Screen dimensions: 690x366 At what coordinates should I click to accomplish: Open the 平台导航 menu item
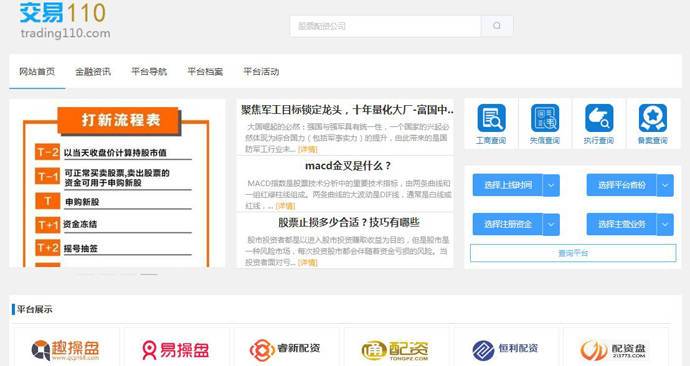point(149,72)
